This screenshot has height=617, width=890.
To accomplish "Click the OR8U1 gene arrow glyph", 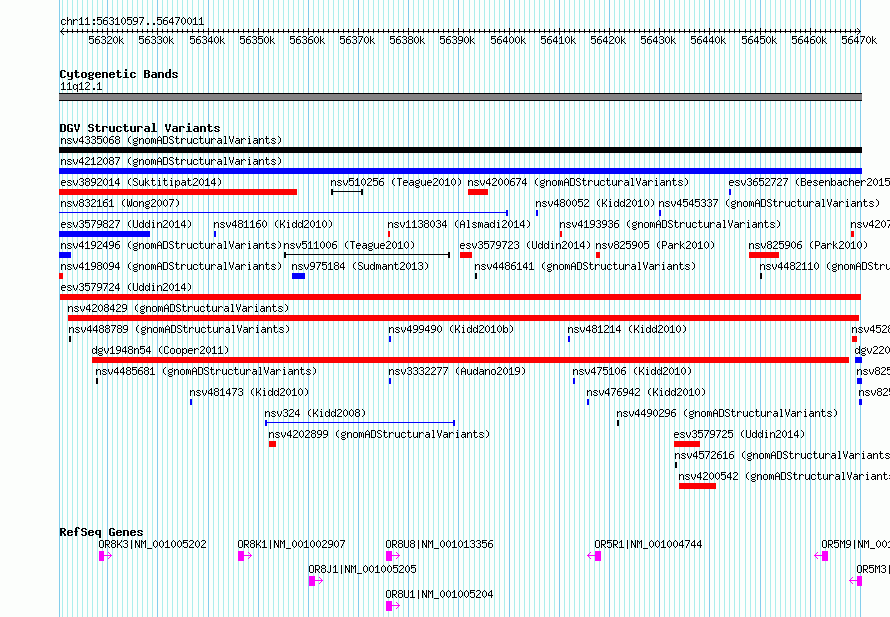I will pyautogui.click(x=393, y=606).
